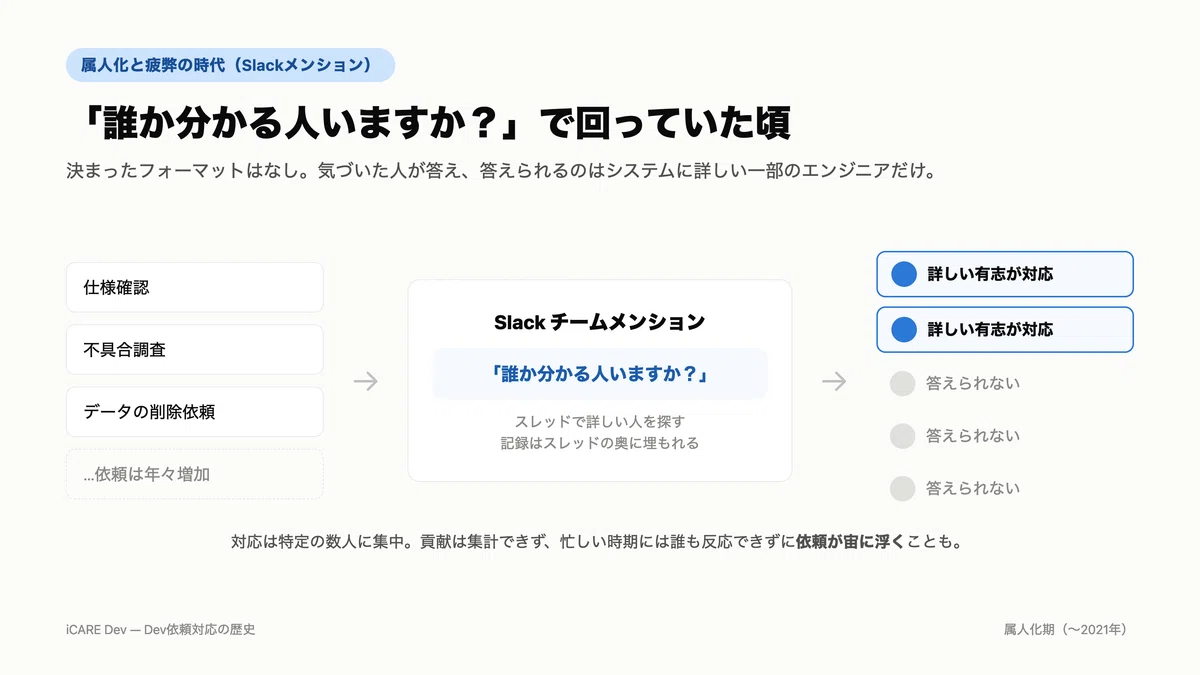The image size is (1200, 675).
Task: Click the データの削除依頼 card
Action: point(195,412)
